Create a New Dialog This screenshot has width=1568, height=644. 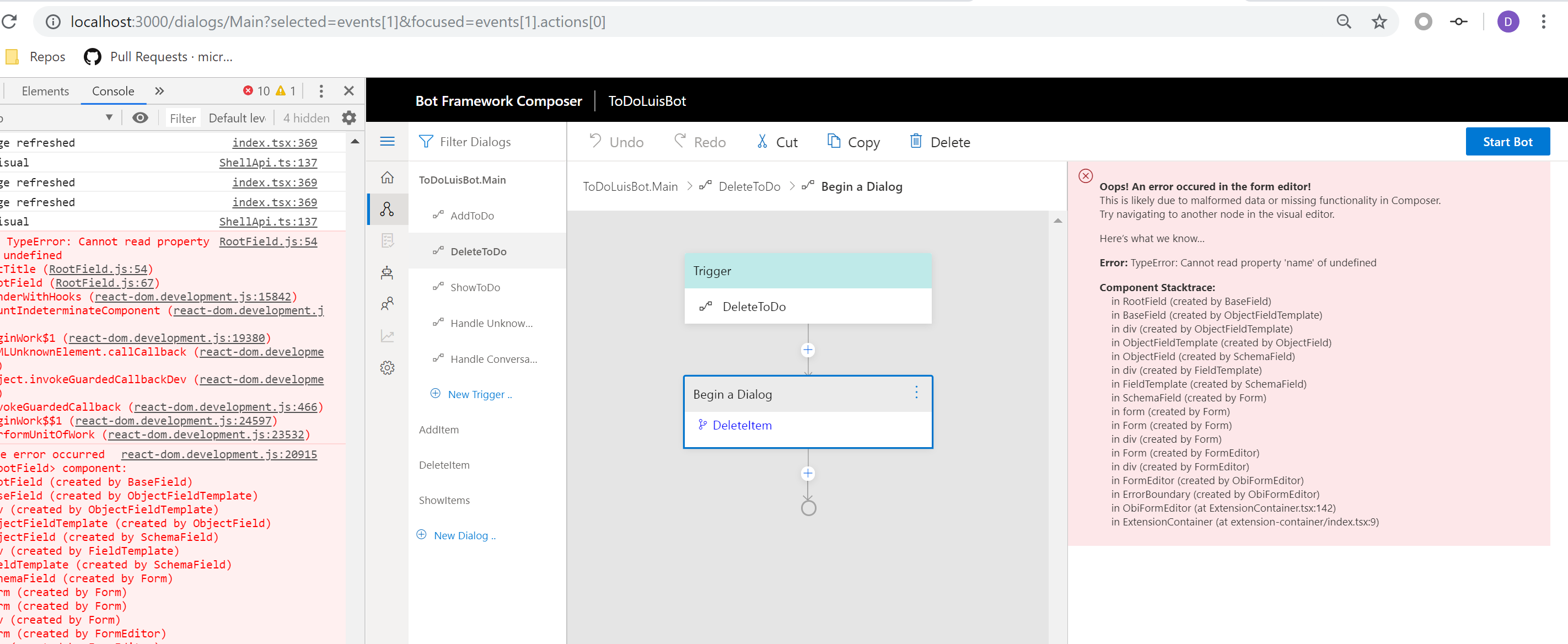tap(456, 535)
